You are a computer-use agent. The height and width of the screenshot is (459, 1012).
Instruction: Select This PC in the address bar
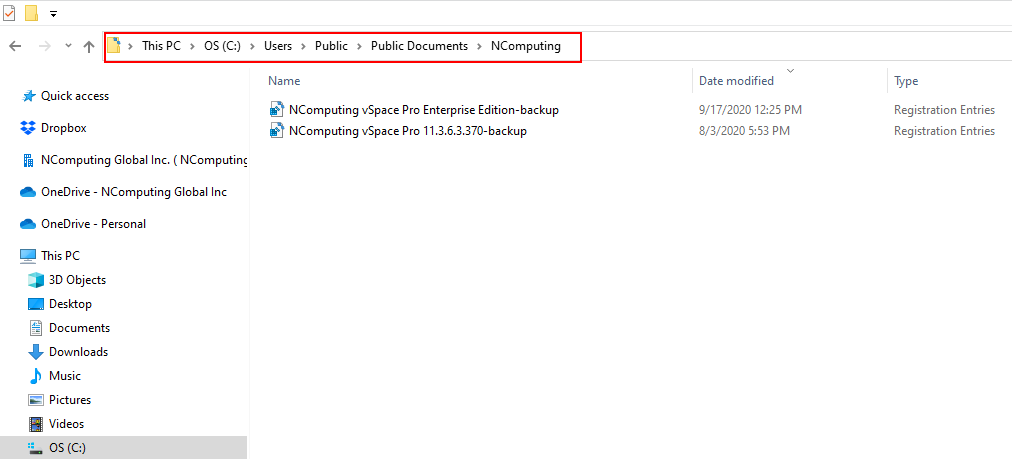tap(161, 46)
